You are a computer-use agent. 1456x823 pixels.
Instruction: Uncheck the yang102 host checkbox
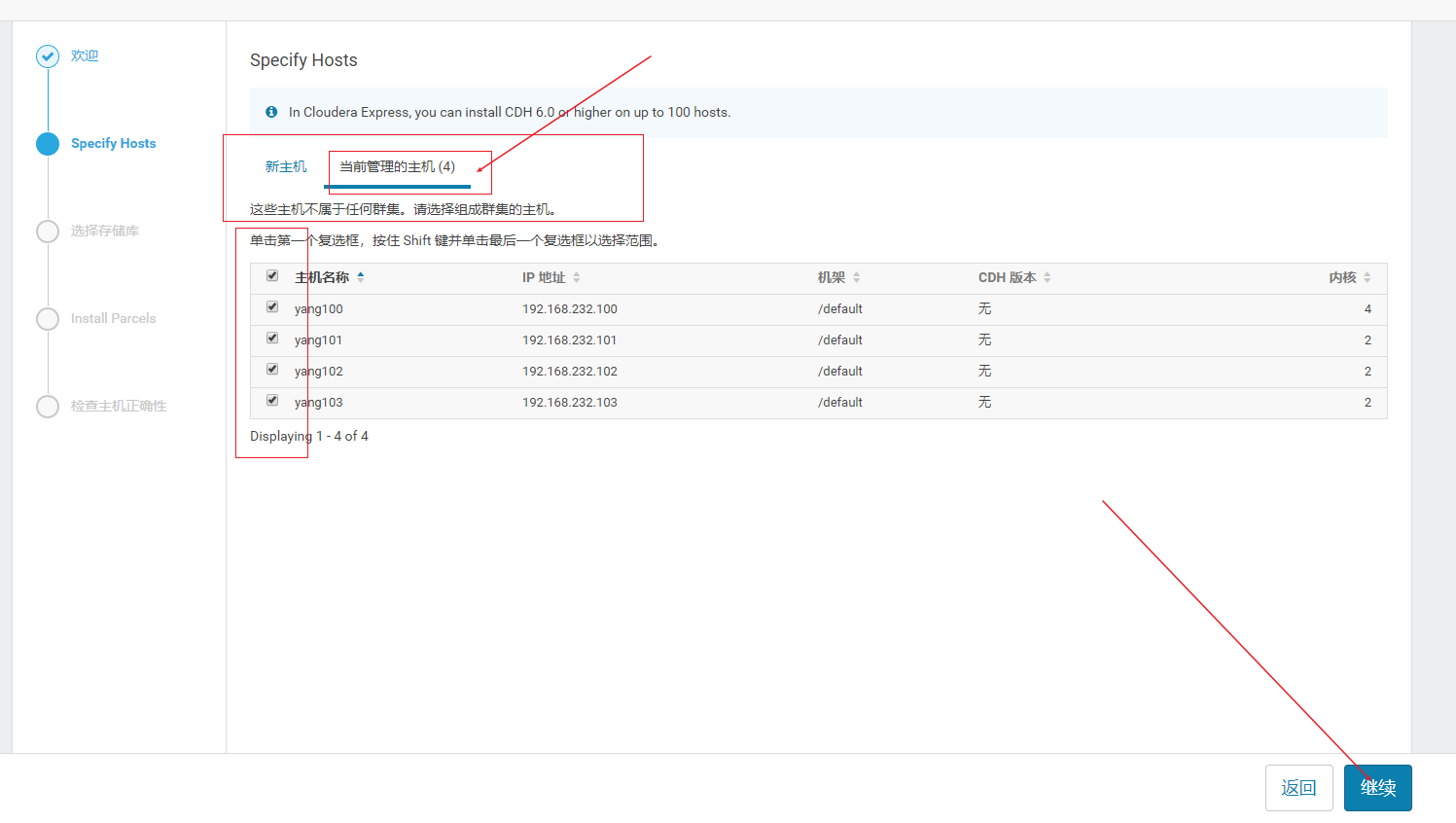[x=272, y=369]
